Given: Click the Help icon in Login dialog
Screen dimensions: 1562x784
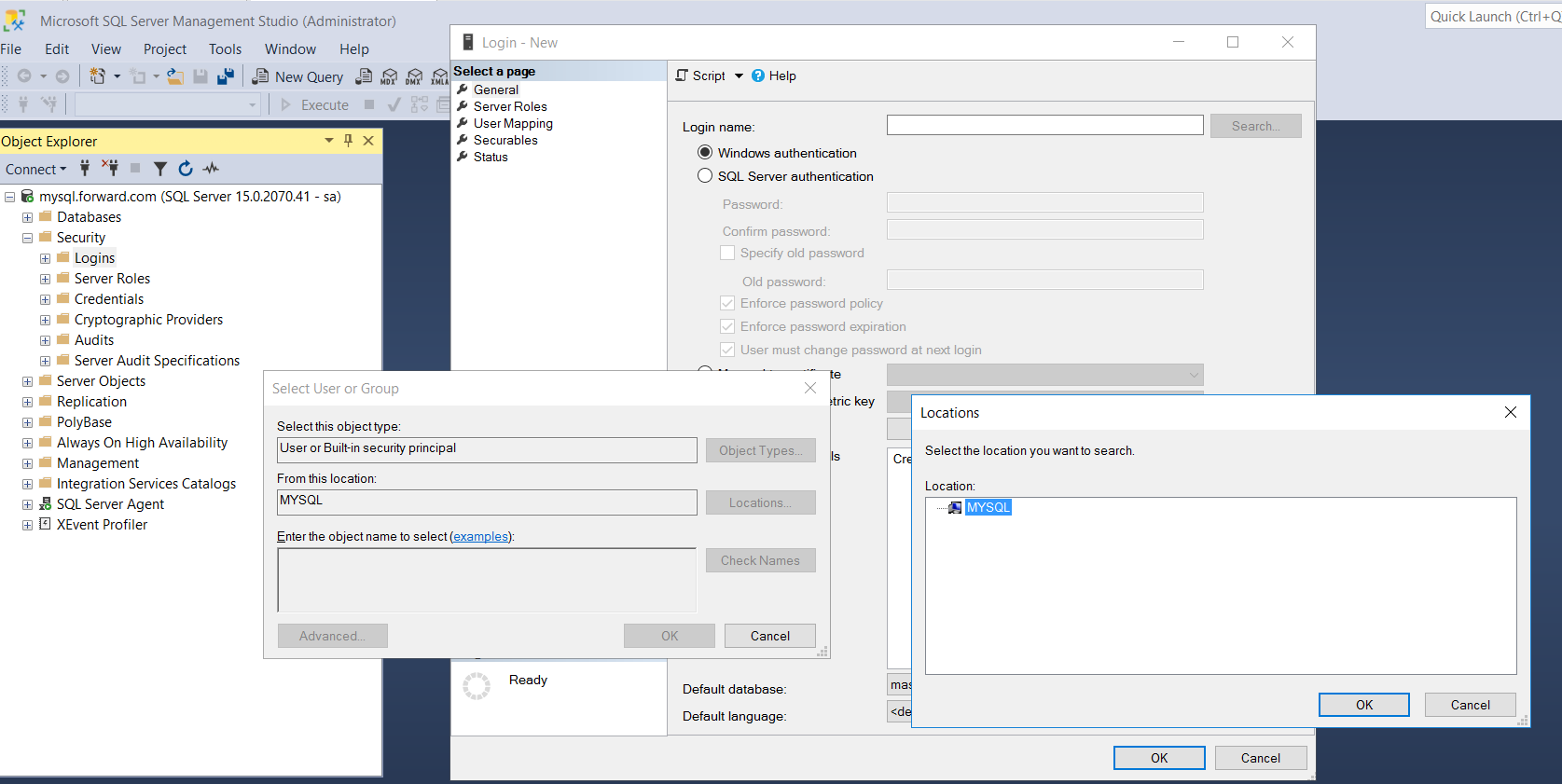Looking at the screenshot, I should [x=758, y=76].
